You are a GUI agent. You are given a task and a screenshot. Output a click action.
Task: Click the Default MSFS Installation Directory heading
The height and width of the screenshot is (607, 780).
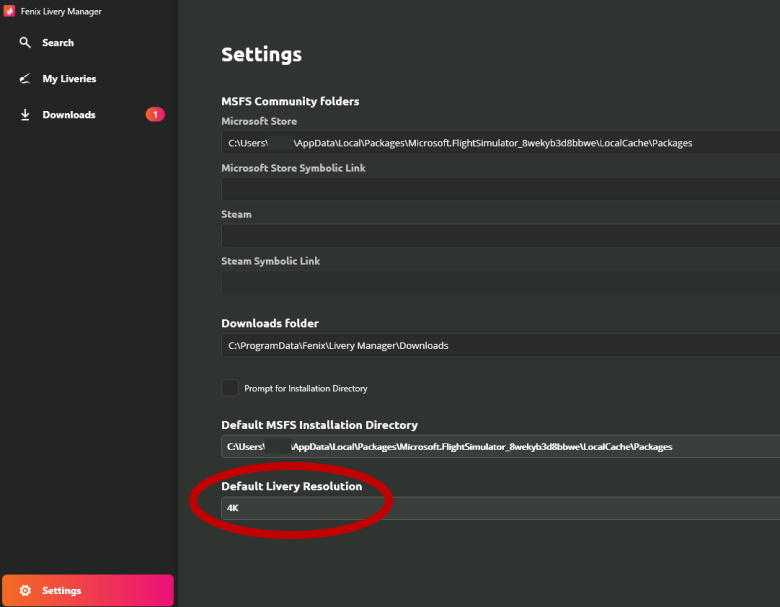click(319, 425)
